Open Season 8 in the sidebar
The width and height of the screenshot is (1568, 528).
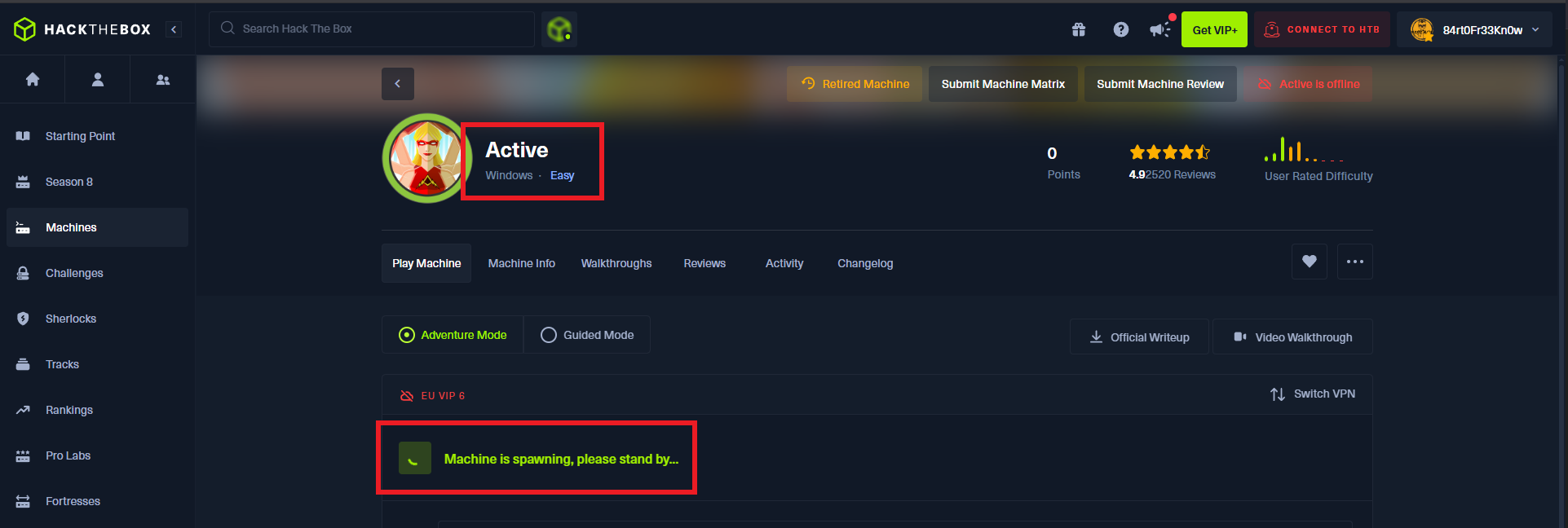[97, 182]
